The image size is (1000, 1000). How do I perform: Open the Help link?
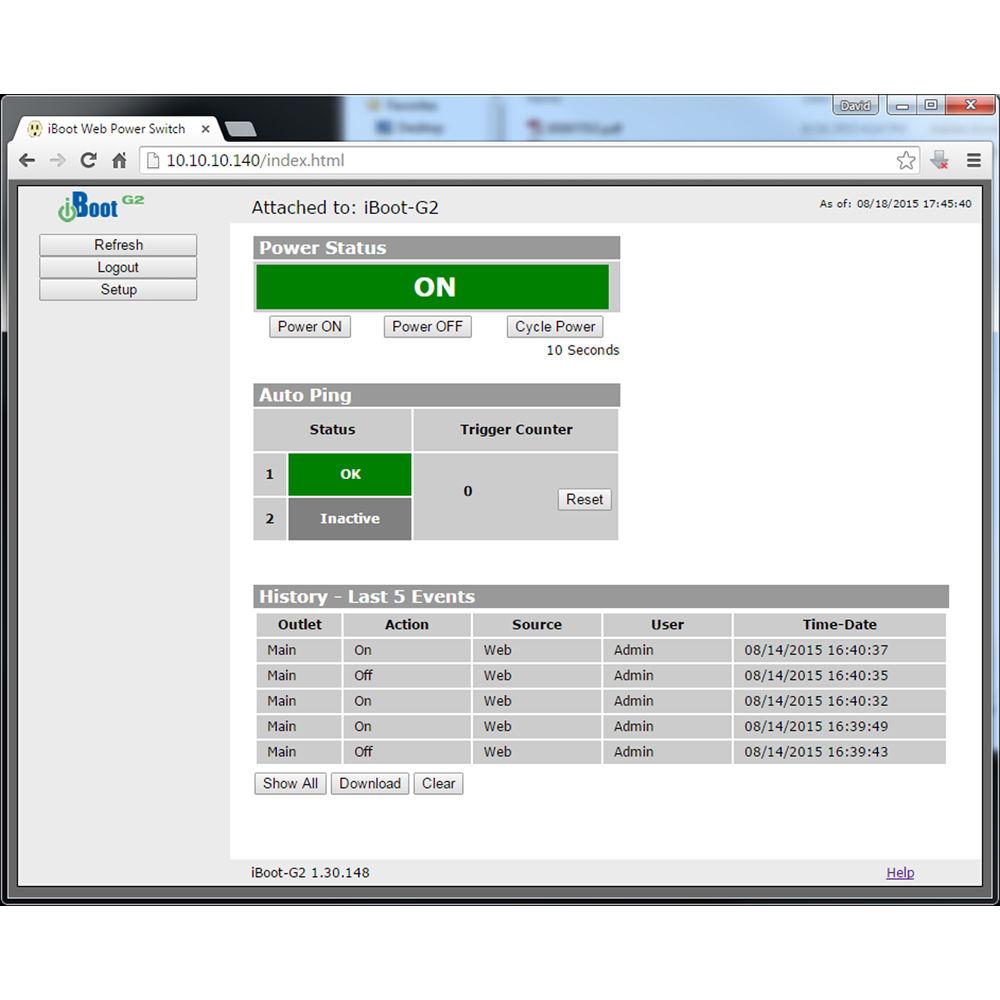(900, 873)
